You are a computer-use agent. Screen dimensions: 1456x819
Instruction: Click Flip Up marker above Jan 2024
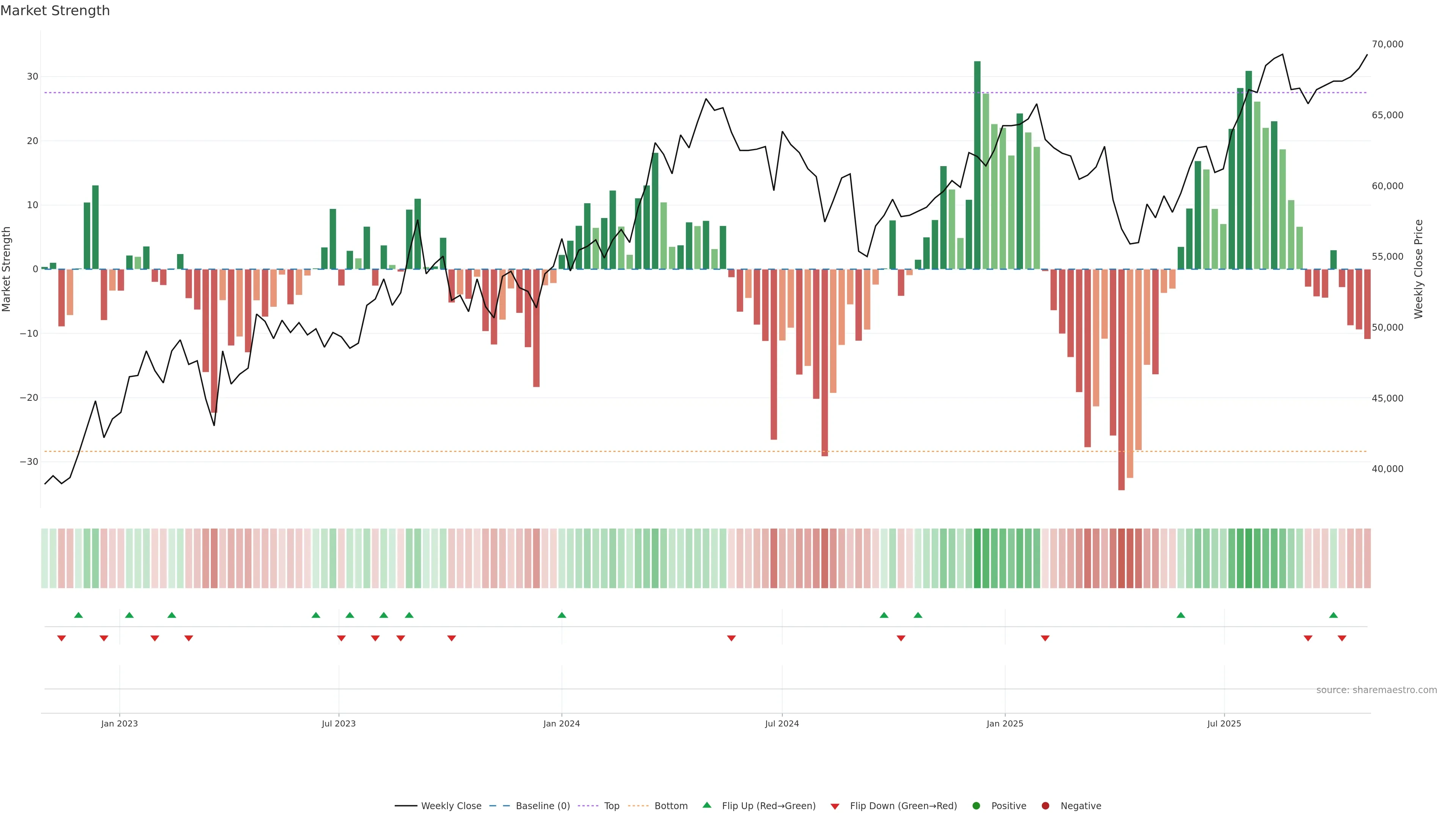click(562, 615)
